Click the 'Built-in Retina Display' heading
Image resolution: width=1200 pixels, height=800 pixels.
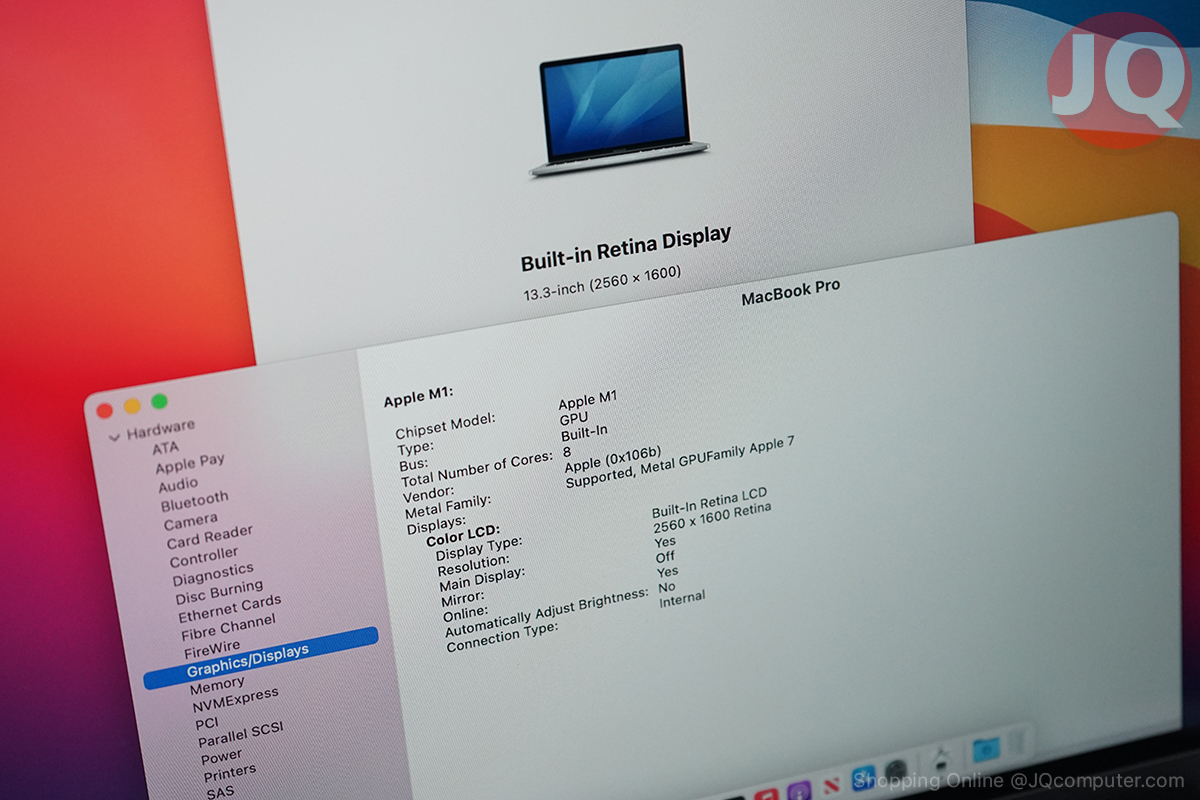pyautogui.click(x=626, y=249)
